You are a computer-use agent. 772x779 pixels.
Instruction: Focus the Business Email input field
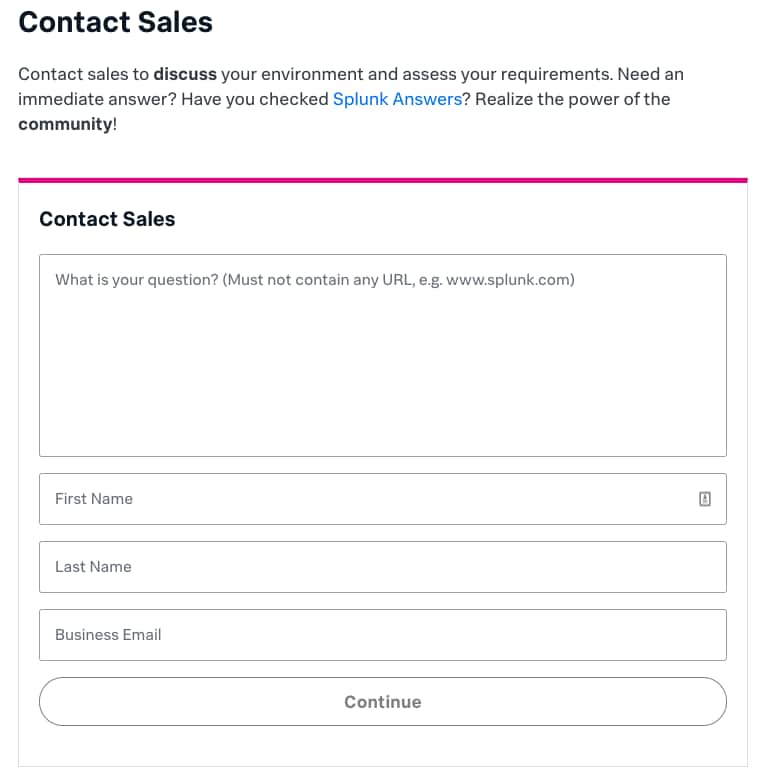(383, 635)
